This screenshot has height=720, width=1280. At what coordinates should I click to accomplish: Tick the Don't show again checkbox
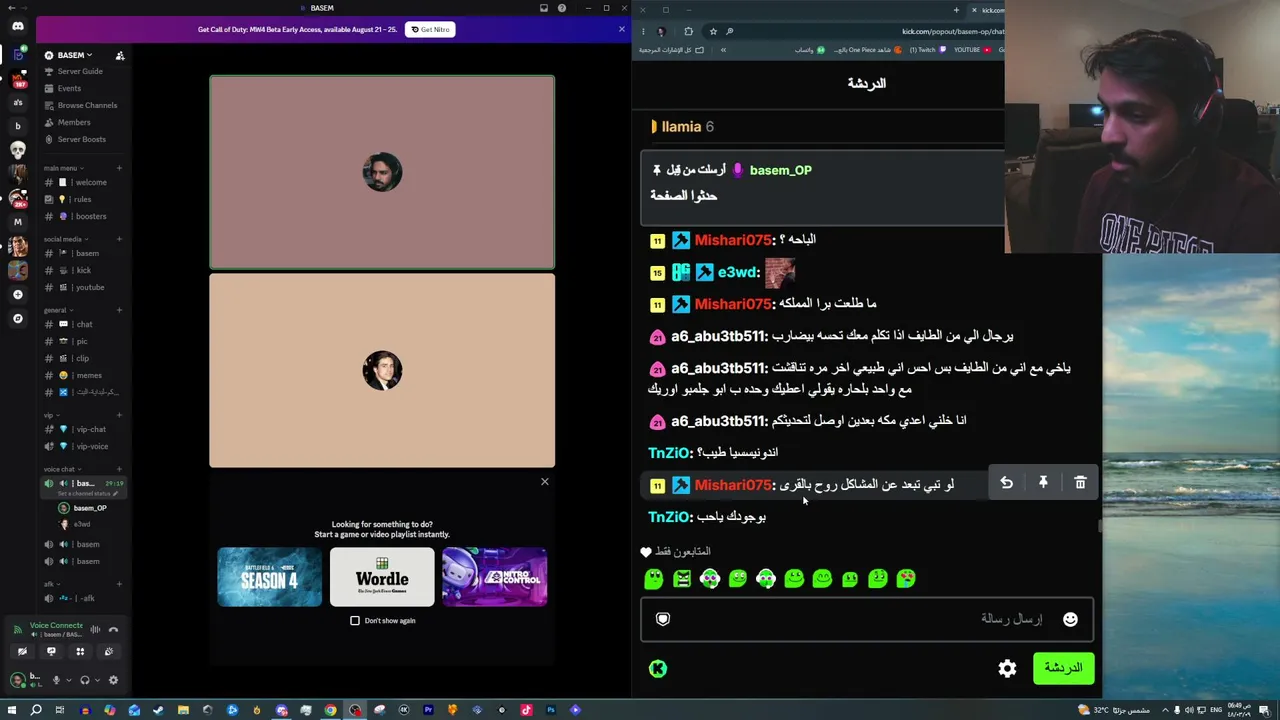coord(355,621)
